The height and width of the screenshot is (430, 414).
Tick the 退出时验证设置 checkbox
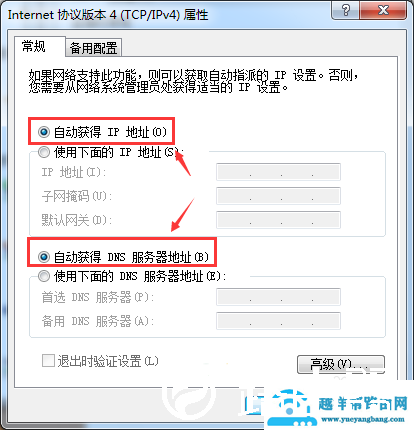48,361
